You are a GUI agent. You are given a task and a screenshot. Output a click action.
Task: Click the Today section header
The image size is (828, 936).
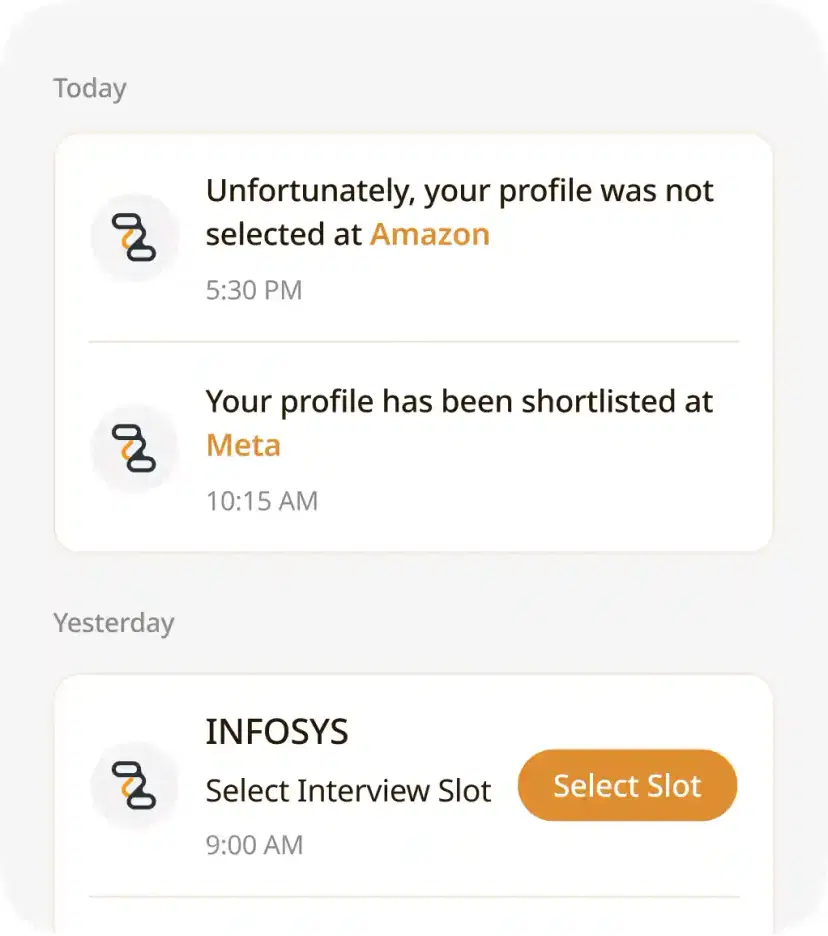click(x=90, y=88)
